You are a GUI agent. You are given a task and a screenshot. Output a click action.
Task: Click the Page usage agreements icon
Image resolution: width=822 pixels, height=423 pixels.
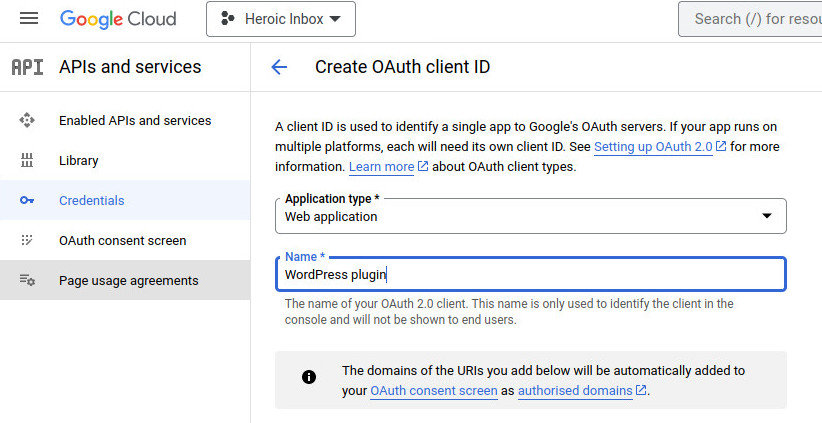27,280
